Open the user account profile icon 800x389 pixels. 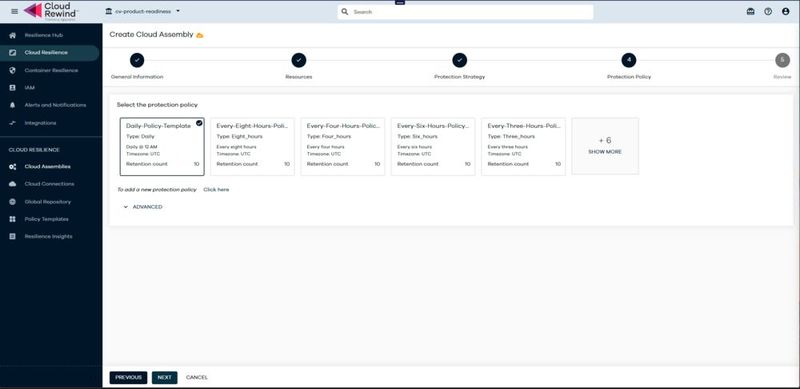(785, 11)
